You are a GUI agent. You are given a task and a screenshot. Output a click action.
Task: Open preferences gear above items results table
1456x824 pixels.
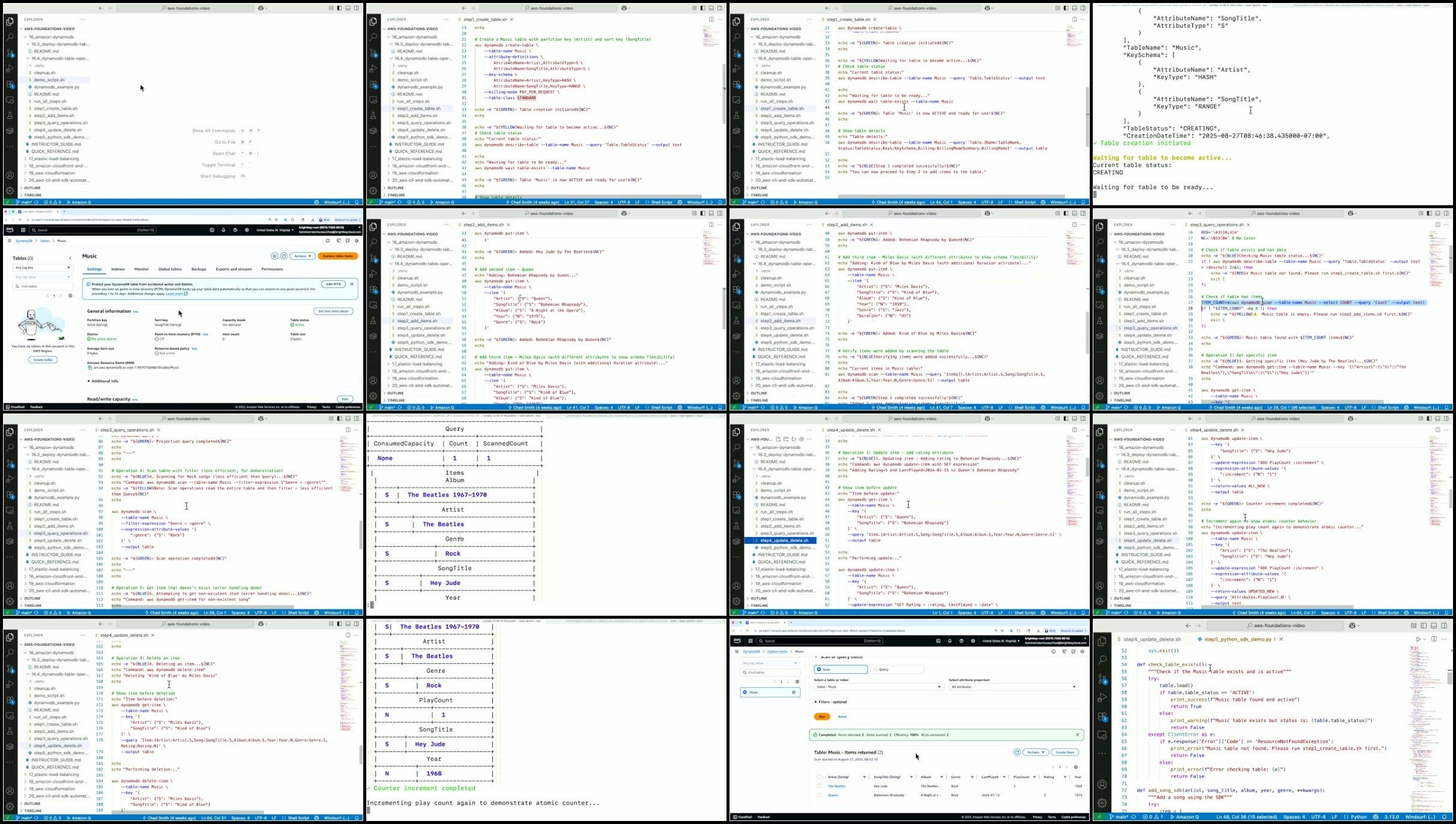(x=1075, y=767)
